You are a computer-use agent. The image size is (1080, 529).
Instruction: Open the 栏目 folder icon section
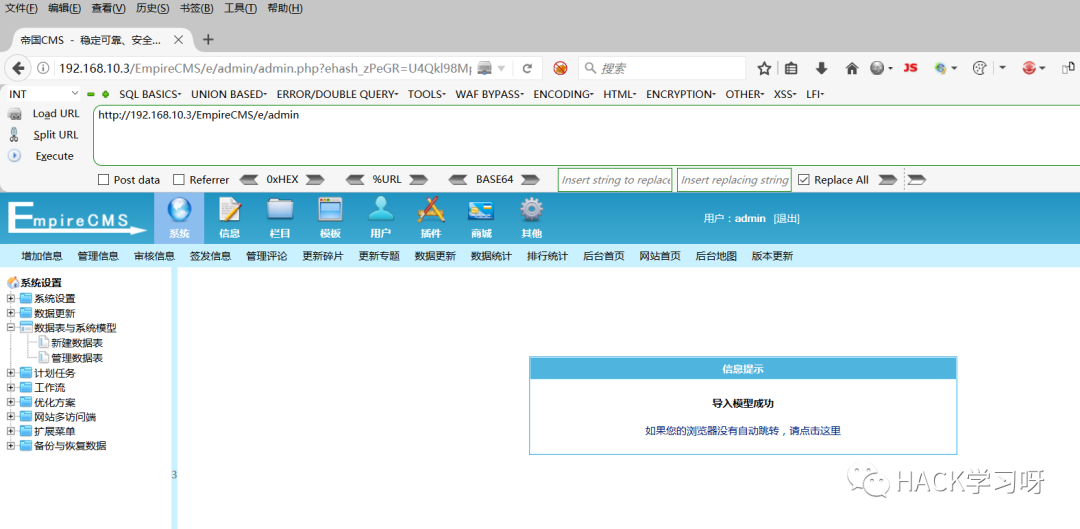coord(280,218)
